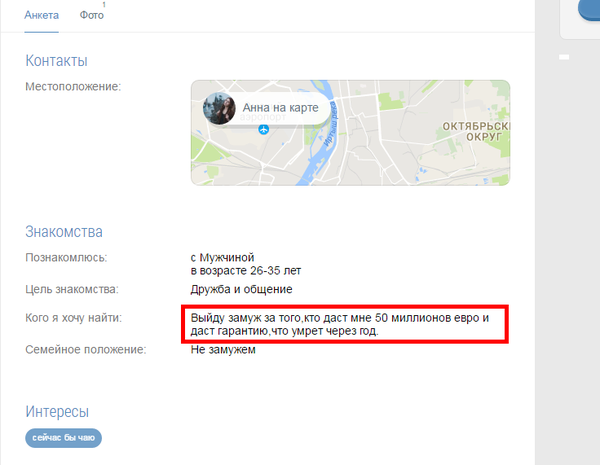
Task: Click the Дружба и общение value
Action: (x=241, y=289)
